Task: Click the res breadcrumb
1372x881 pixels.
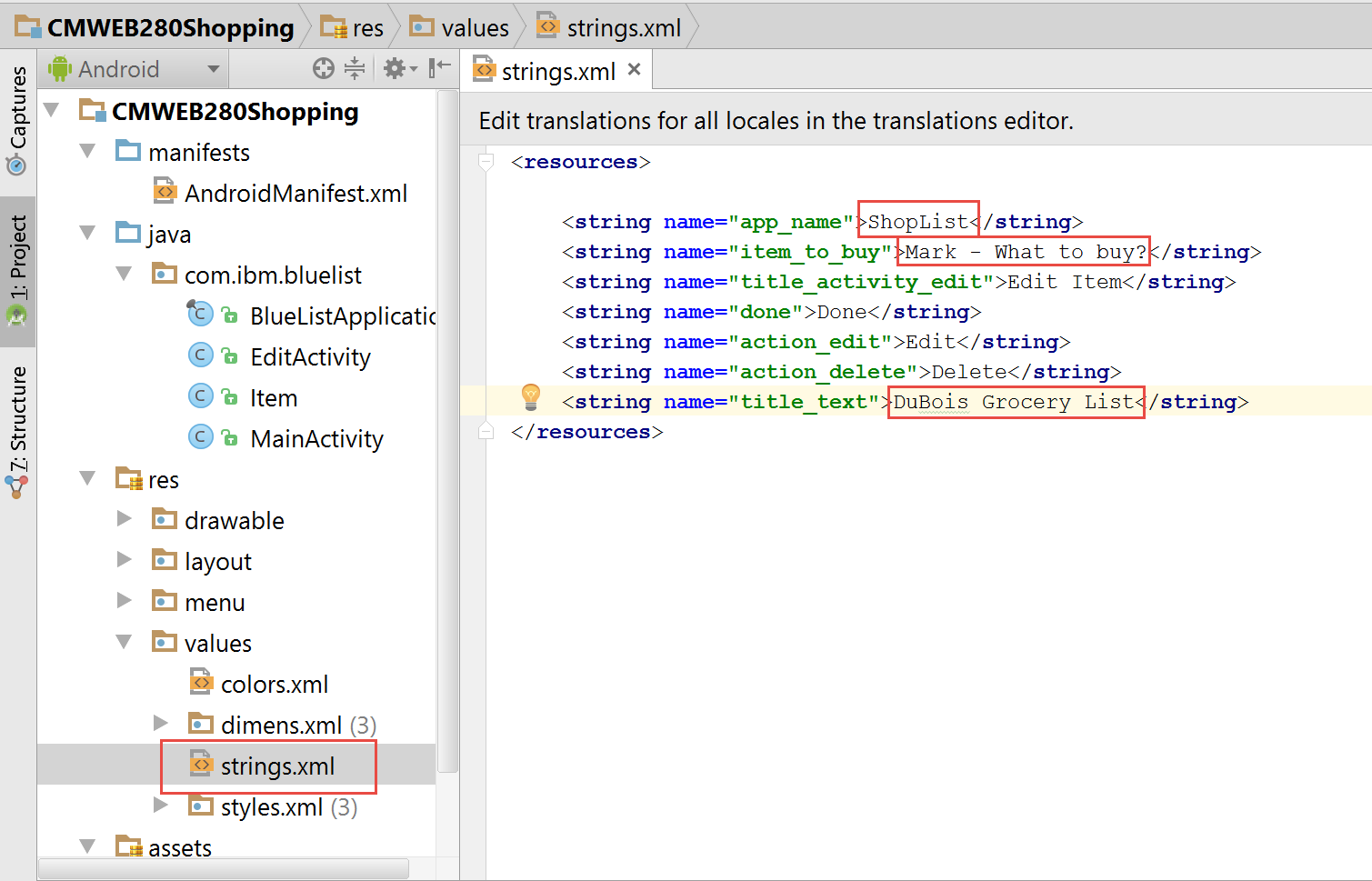Action: tap(353, 27)
